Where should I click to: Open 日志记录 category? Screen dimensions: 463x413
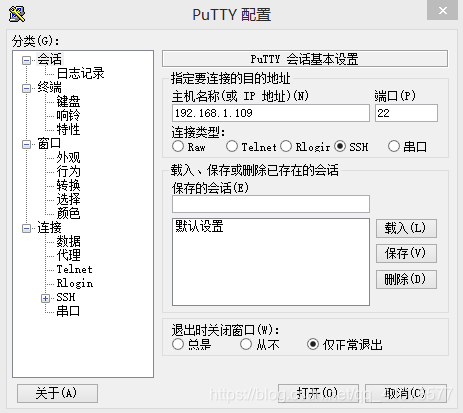point(80,73)
